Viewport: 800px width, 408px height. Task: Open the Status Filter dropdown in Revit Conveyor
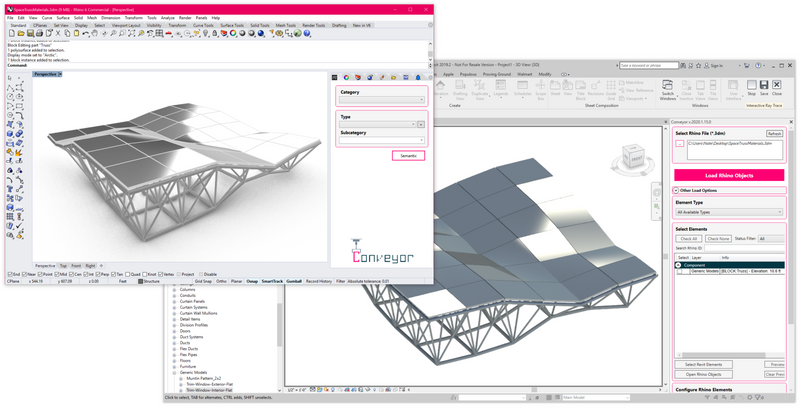point(771,239)
